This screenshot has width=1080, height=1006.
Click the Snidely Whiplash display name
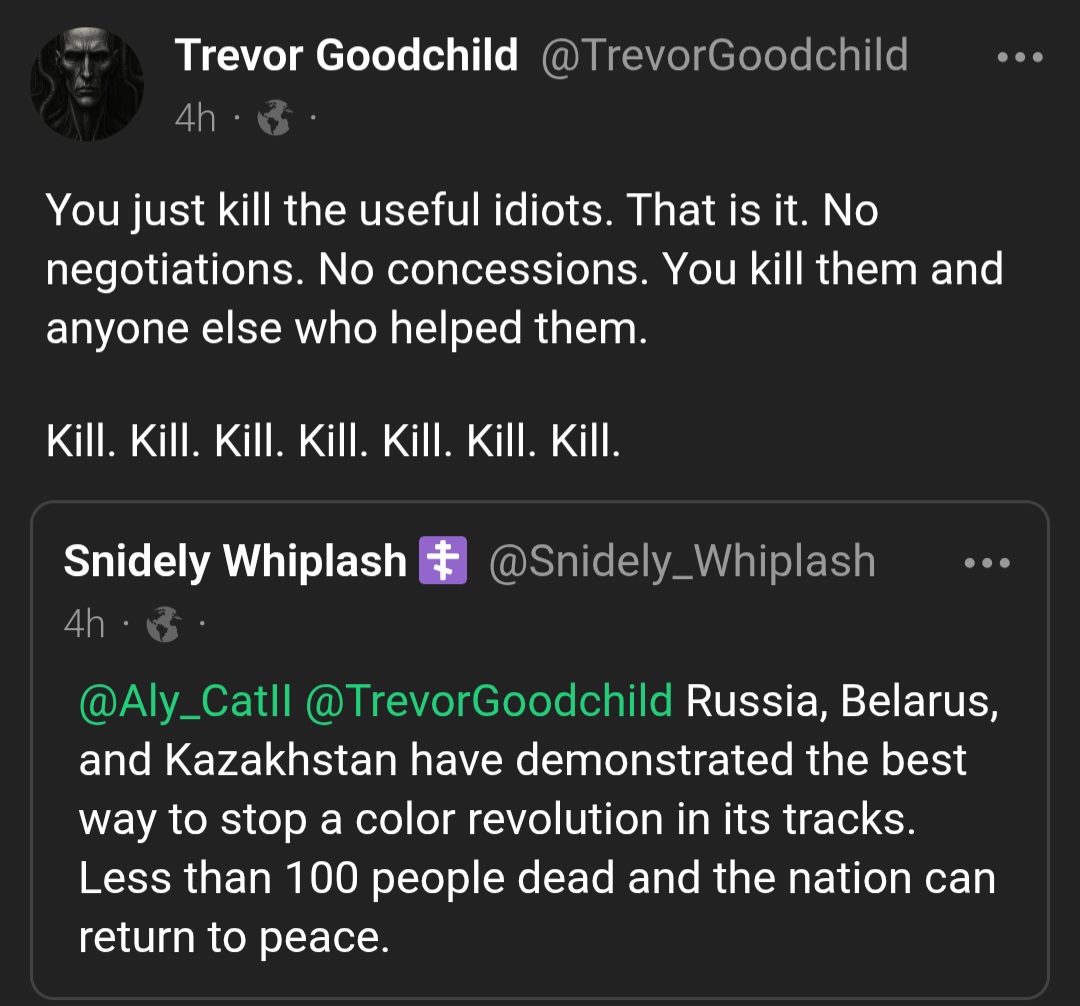click(235, 562)
